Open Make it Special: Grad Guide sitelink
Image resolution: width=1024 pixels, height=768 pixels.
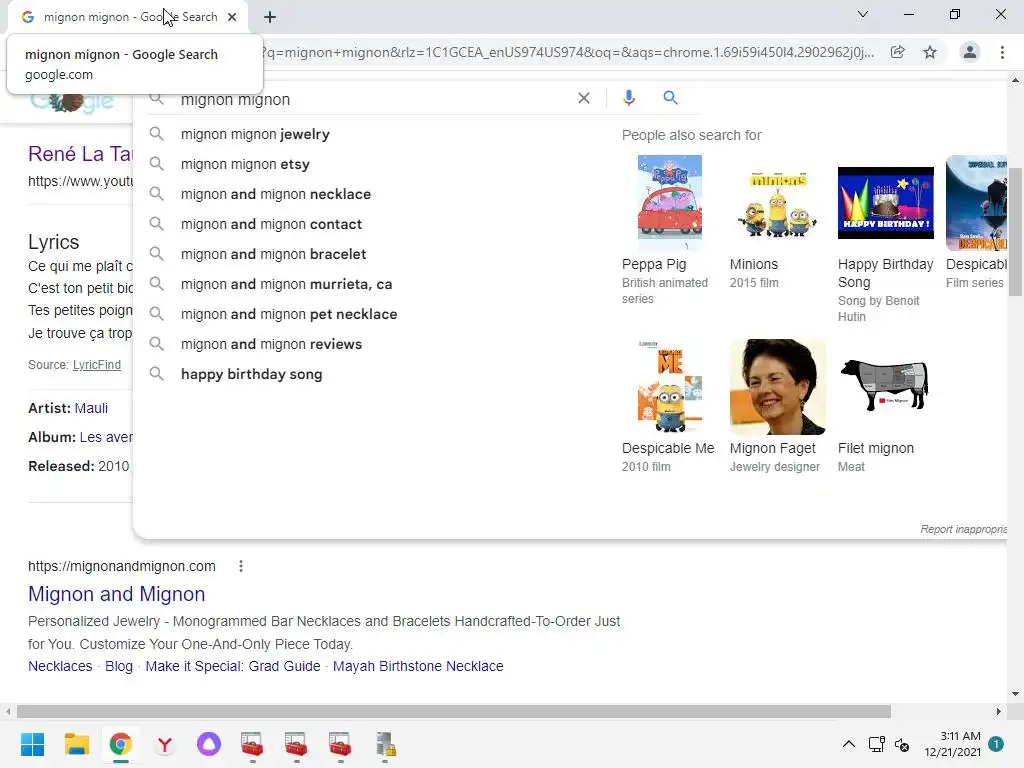point(232,666)
